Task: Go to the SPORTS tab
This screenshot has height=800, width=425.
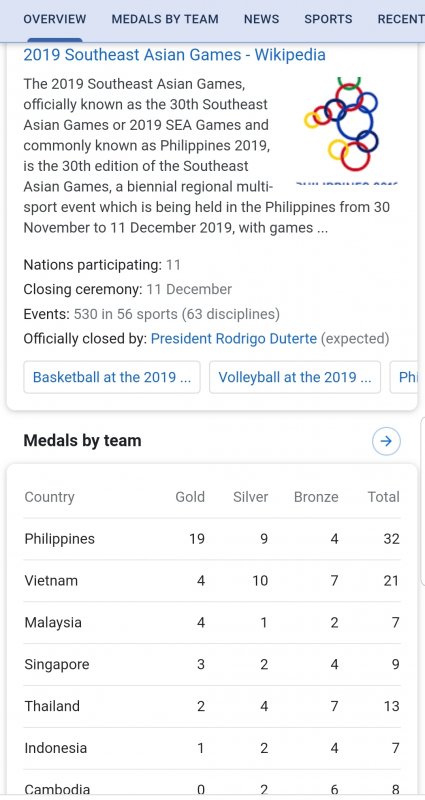Action: pyautogui.click(x=328, y=19)
